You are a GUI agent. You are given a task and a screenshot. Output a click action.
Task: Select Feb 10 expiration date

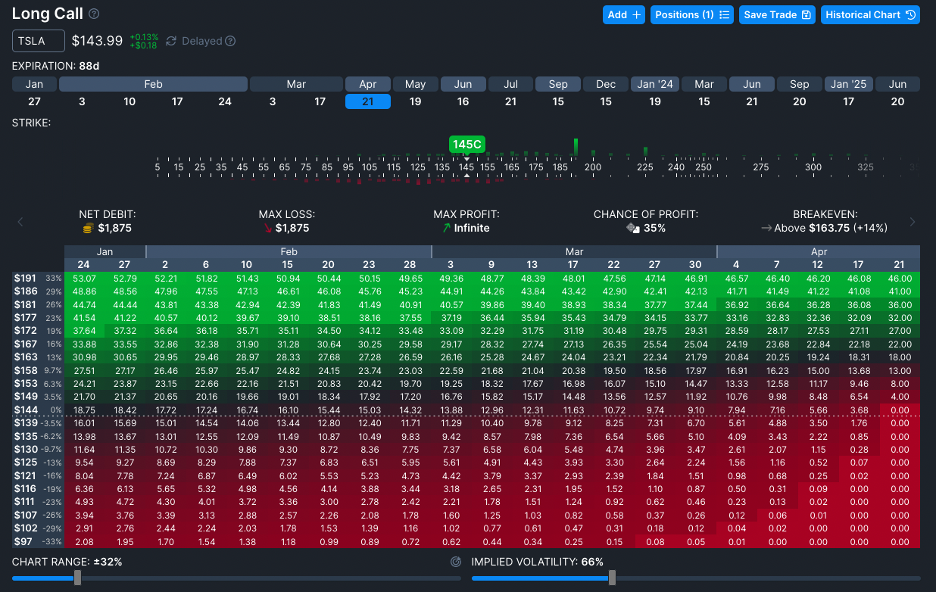point(130,101)
